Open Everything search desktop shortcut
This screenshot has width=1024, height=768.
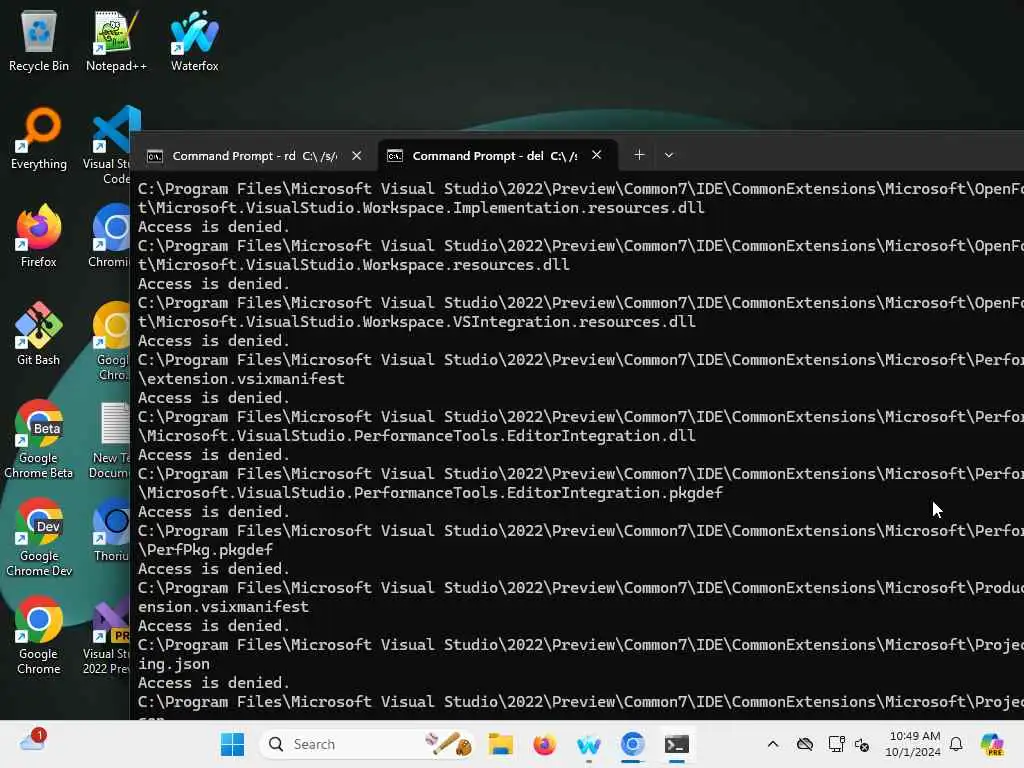coord(39,138)
